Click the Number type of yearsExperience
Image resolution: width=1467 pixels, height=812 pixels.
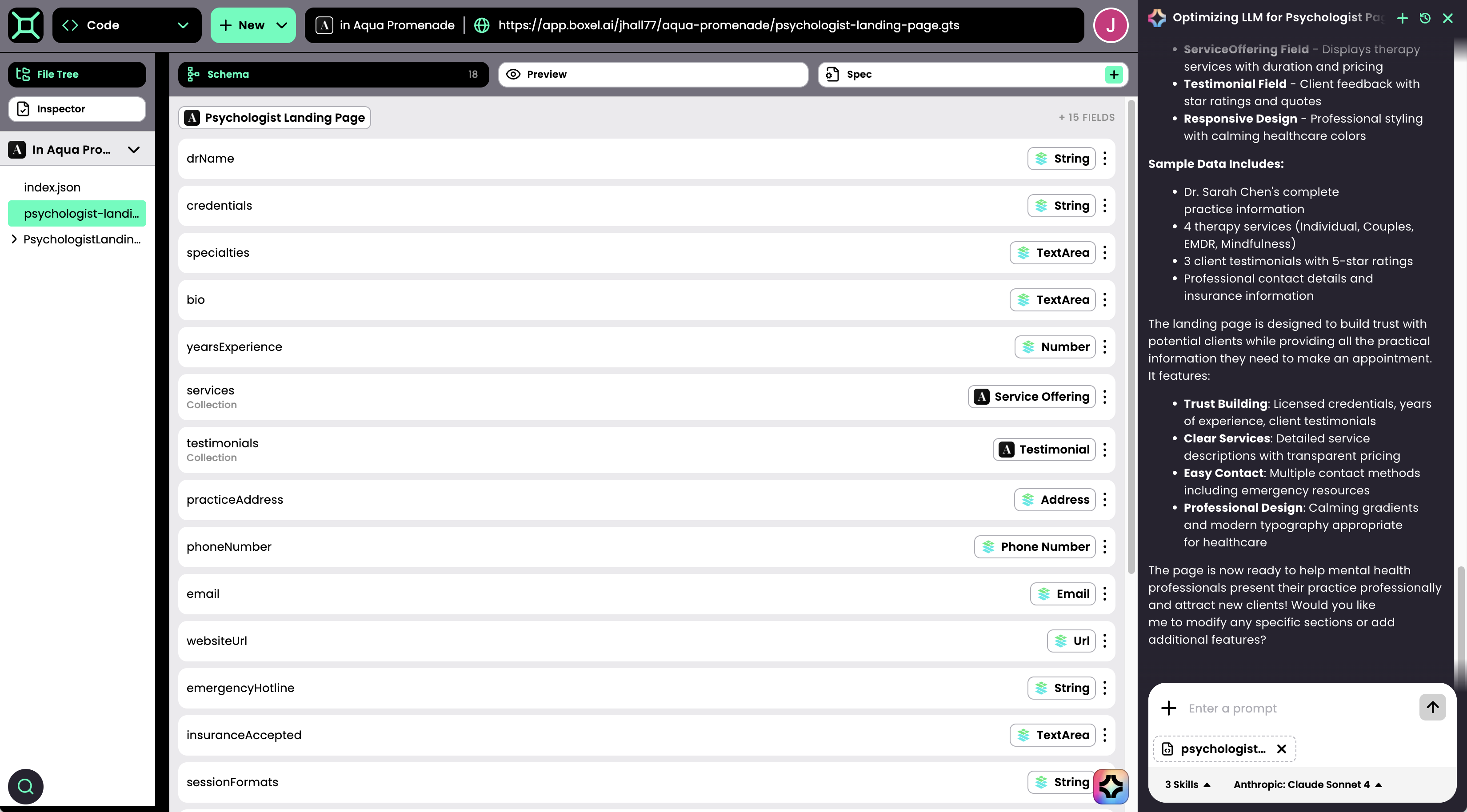pos(1055,347)
